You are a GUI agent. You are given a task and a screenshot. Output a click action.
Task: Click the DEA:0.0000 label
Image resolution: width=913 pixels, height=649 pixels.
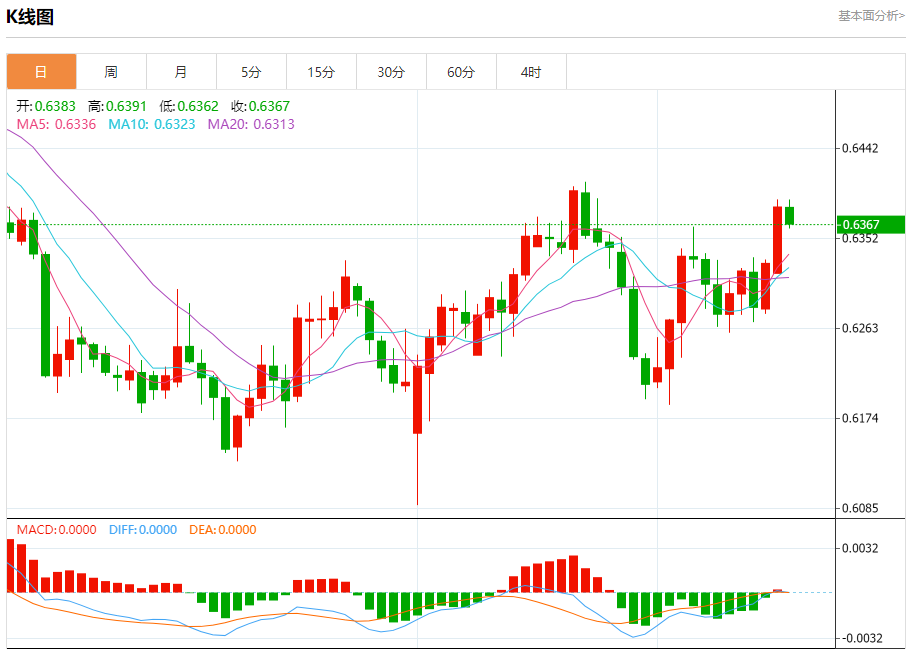(222, 530)
